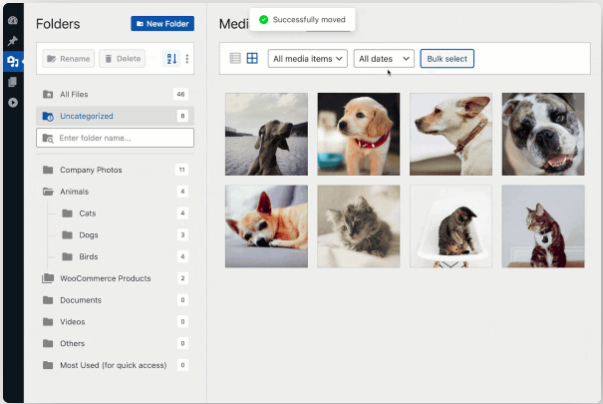Click the Bulk select button
603x404 pixels.
coord(447,59)
